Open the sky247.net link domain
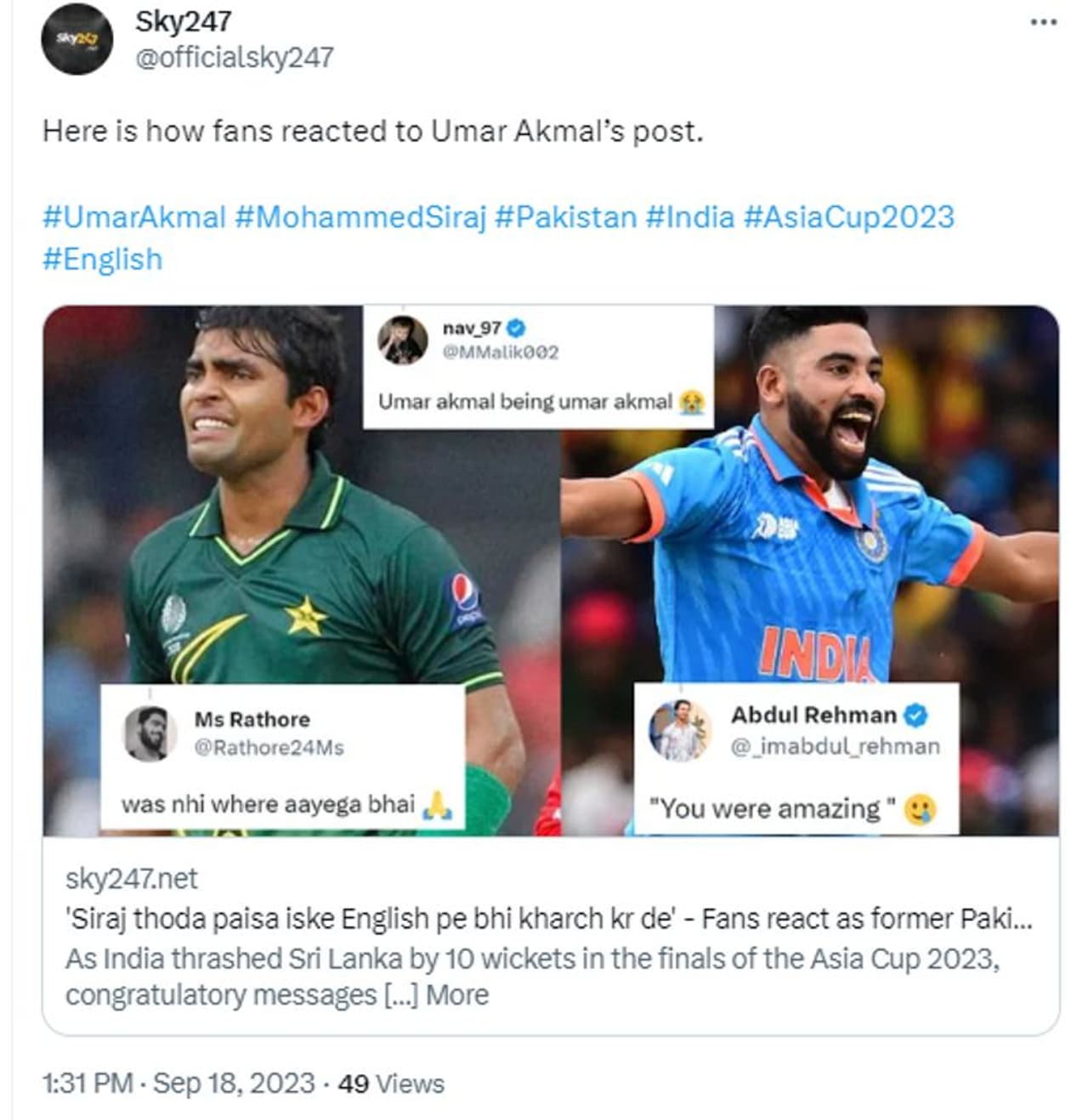 point(131,879)
